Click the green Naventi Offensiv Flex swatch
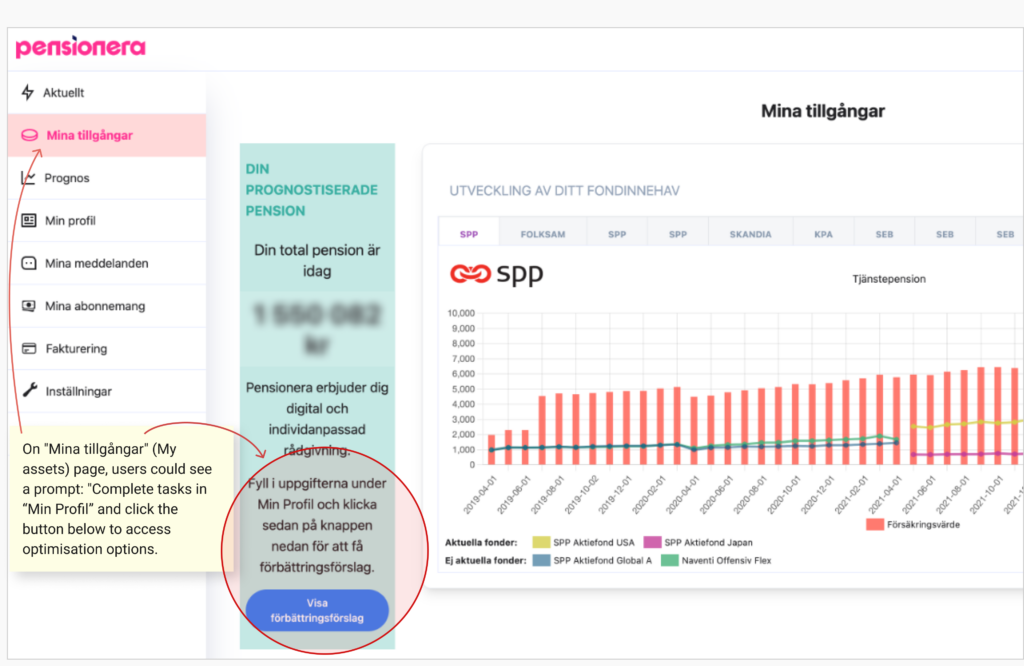The height and width of the screenshot is (666, 1024). tap(669, 560)
